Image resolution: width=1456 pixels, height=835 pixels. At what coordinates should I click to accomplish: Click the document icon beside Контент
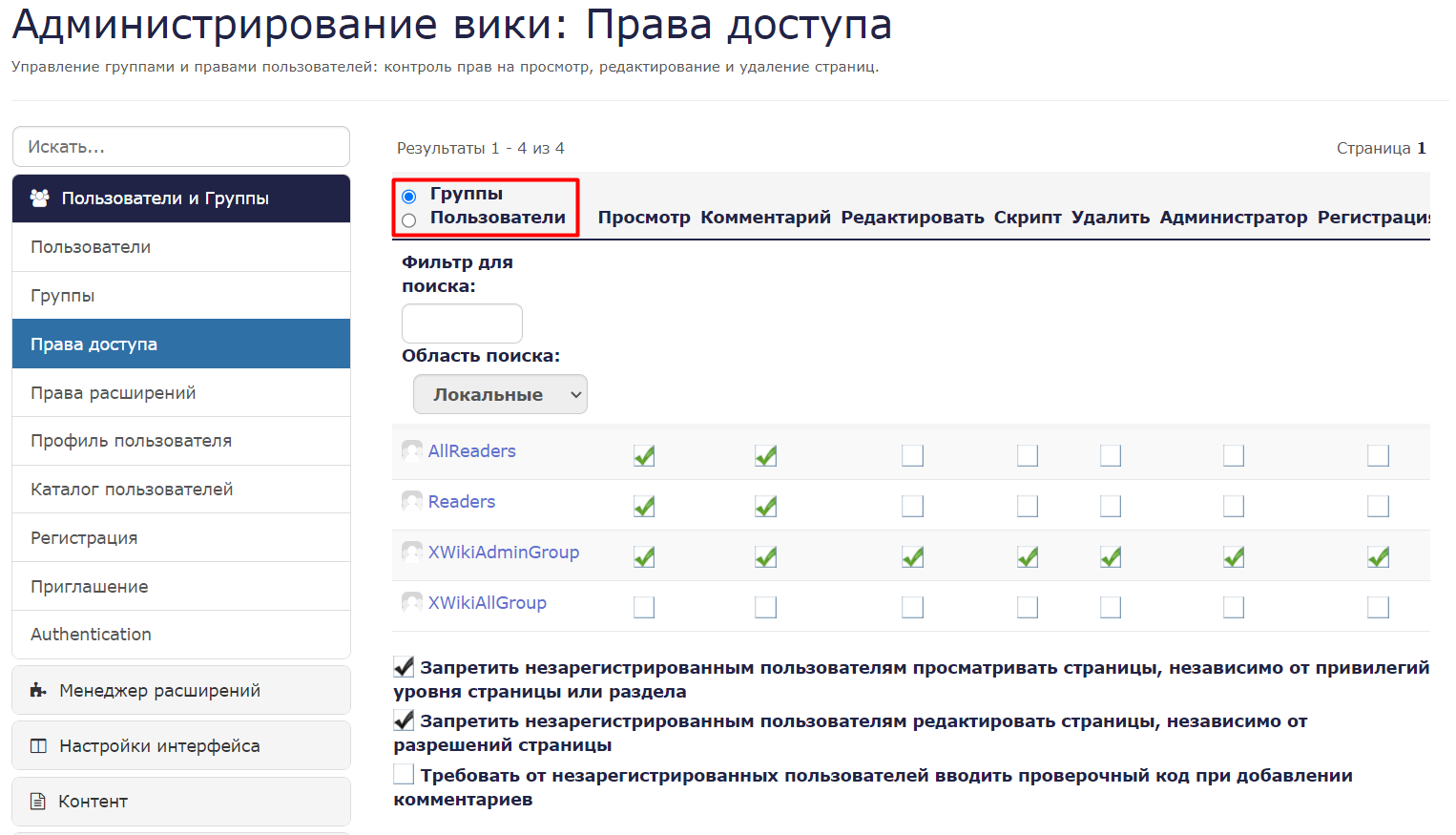pyautogui.click(x=38, y=802)
